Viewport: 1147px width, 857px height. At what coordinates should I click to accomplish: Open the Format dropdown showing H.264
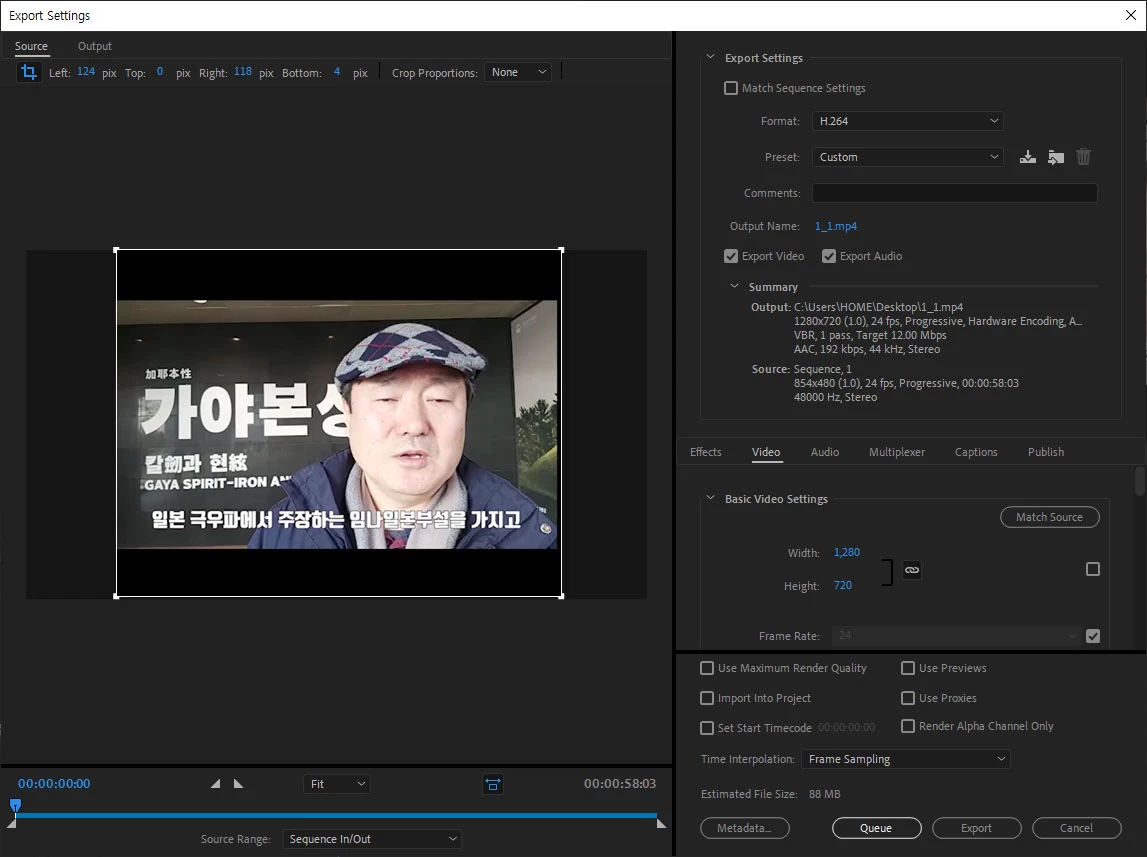click(907, 121)
